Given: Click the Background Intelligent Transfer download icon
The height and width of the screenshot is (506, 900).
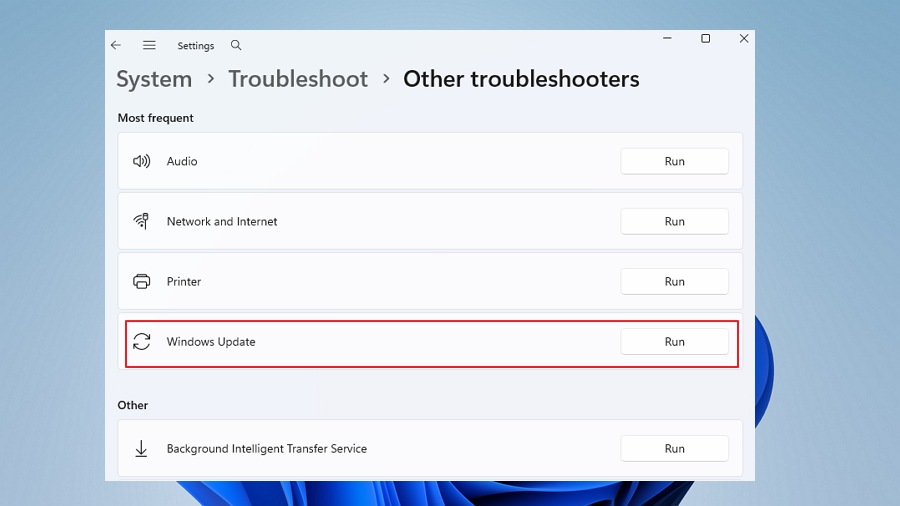Looking at the screenshot, I should coord(141,449).
